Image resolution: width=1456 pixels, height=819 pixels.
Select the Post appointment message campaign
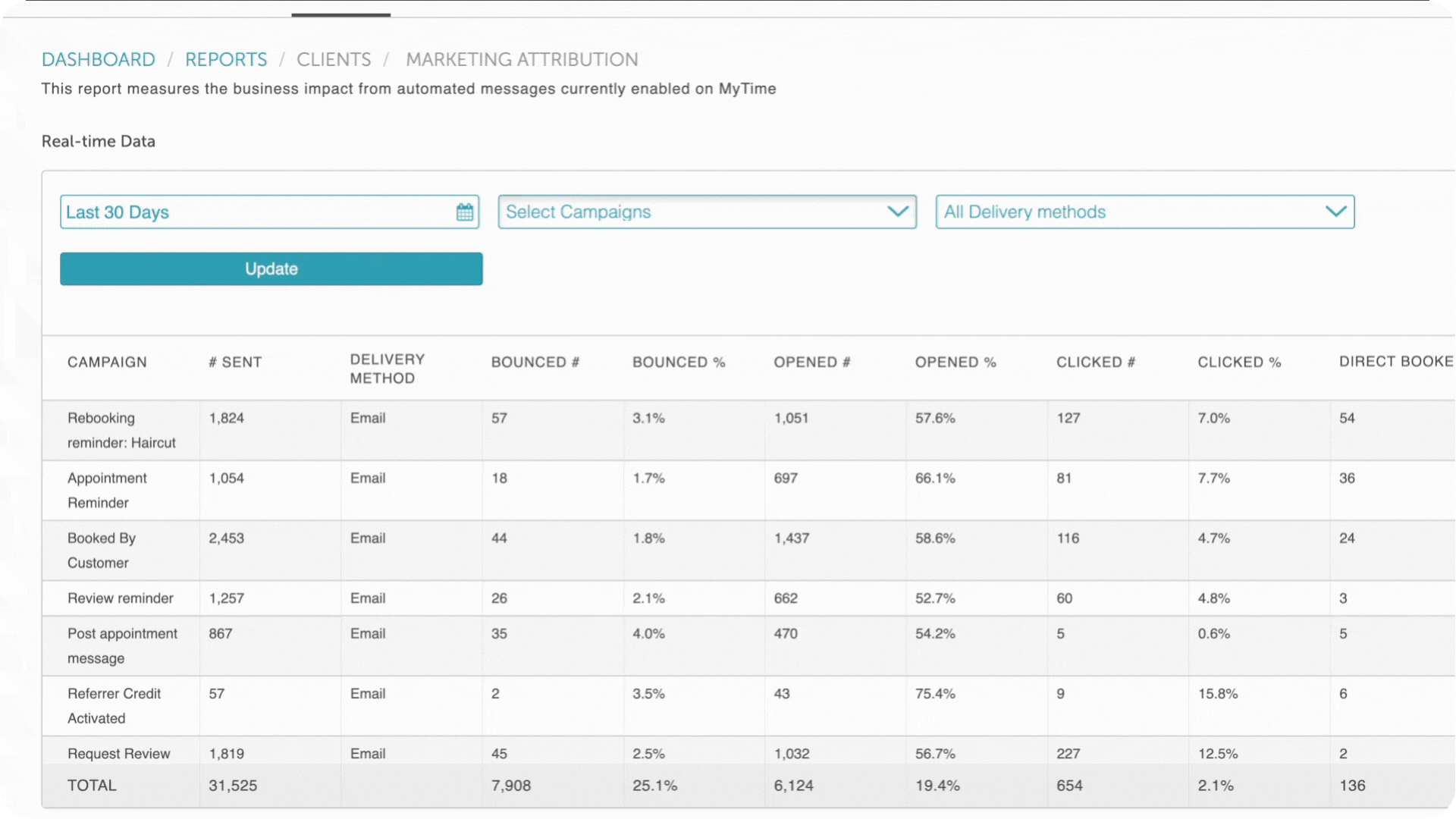(x=122, y=646)
